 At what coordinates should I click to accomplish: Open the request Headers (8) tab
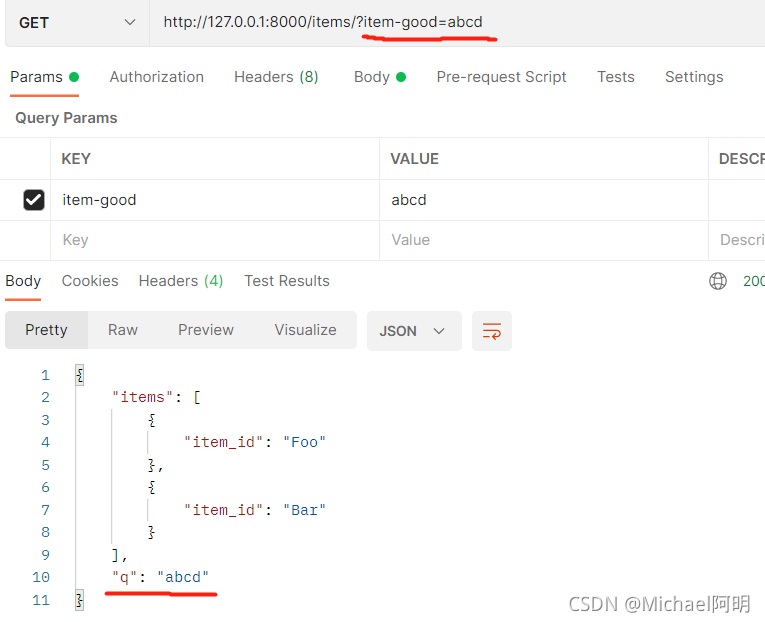276,77
